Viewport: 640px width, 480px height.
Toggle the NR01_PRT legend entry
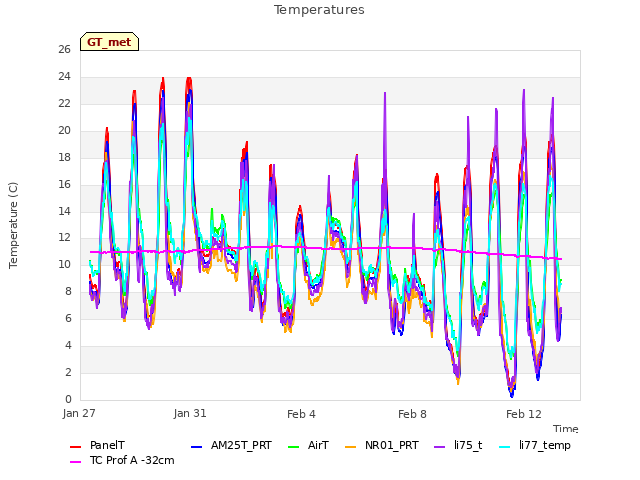382,445
